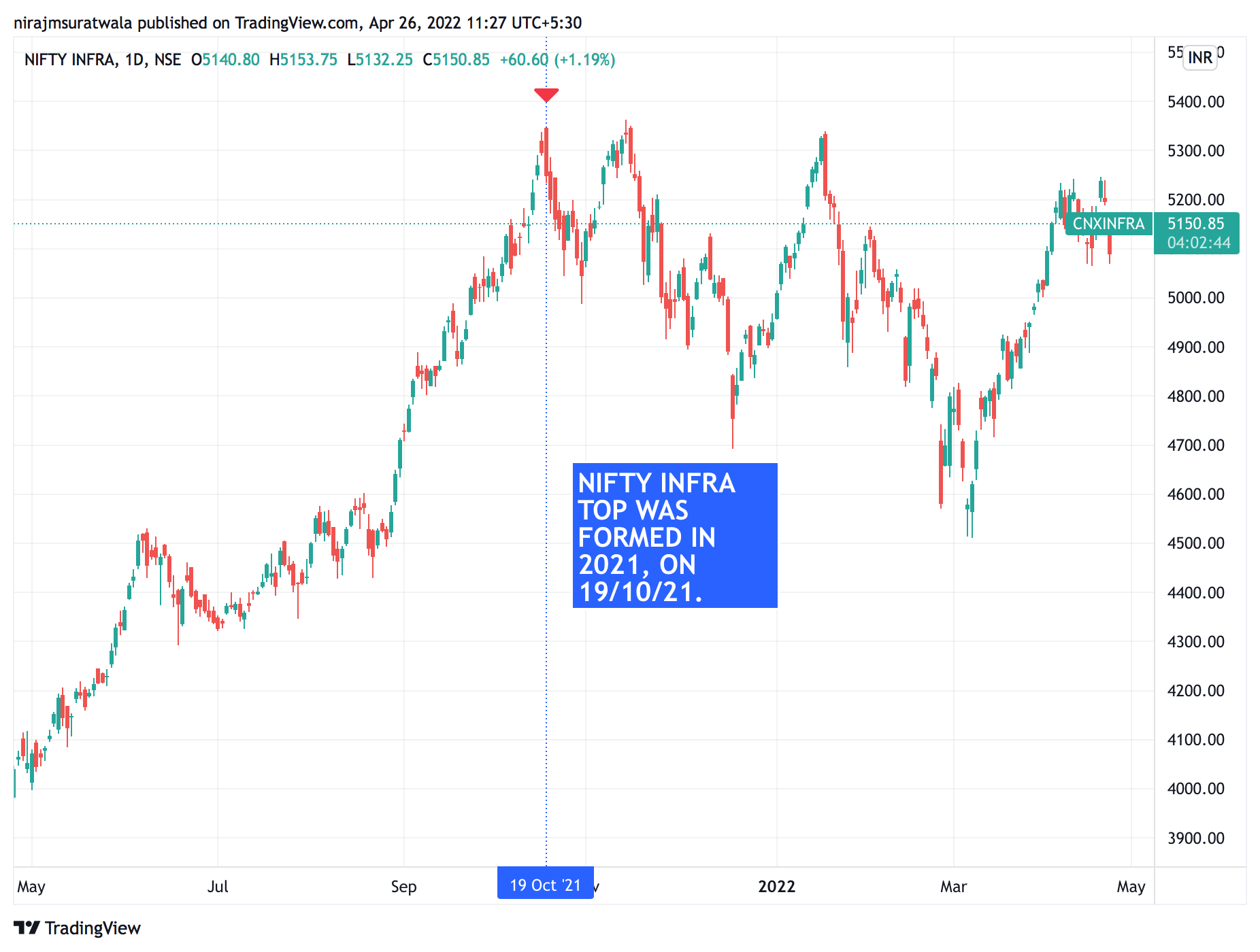This screenshot has width=1260, height=952.
Task: Click the 5300.00 price axis label
Action: point(1195,151)
